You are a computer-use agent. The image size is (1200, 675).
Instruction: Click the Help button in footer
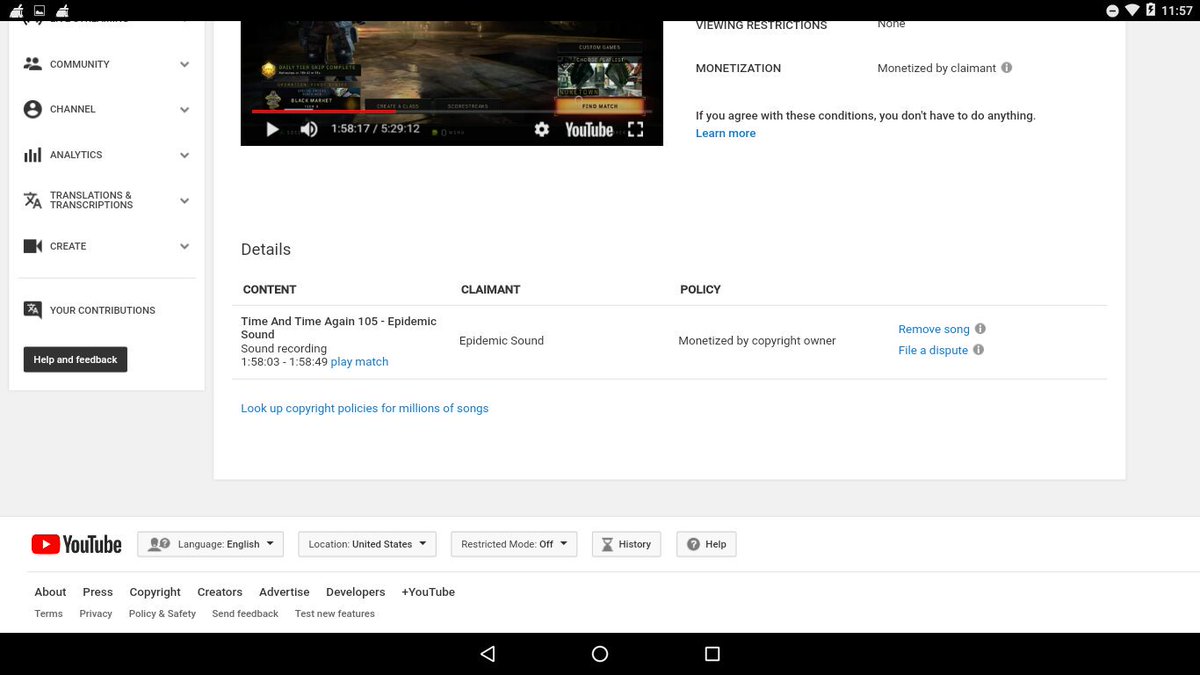pyautogui.click(x=706, y=544)
